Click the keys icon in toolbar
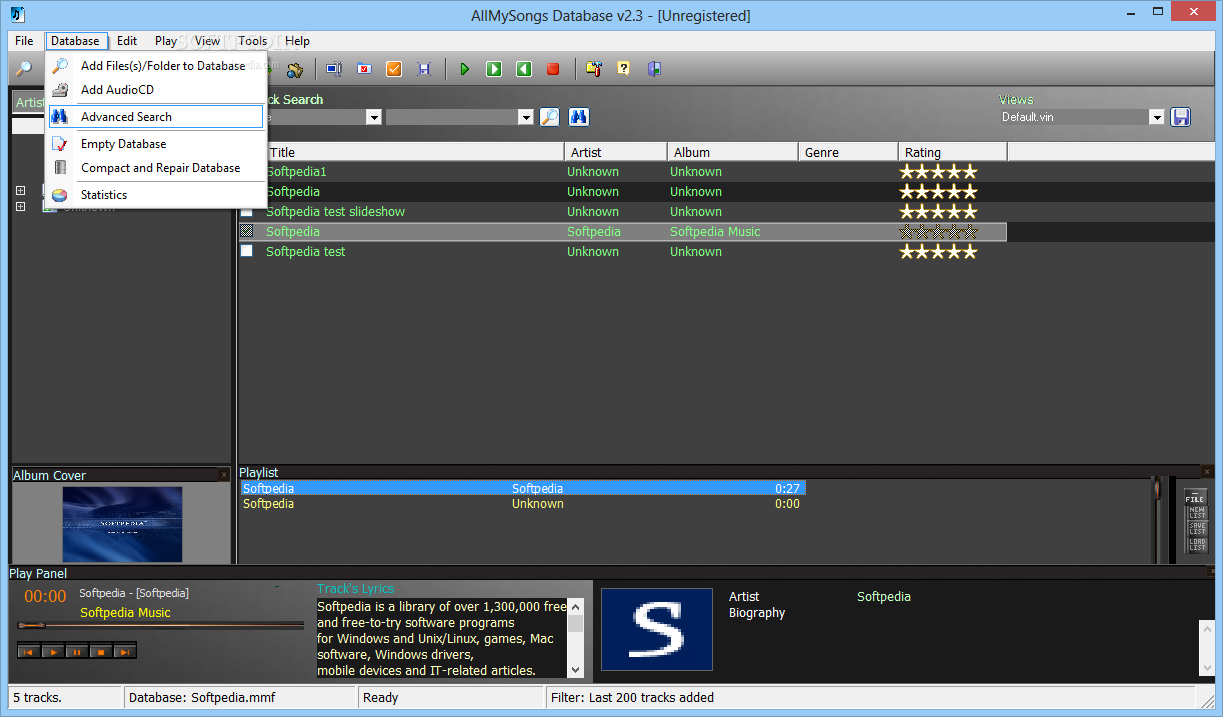This screenshot has height=717, width=1223. point(294,69)
